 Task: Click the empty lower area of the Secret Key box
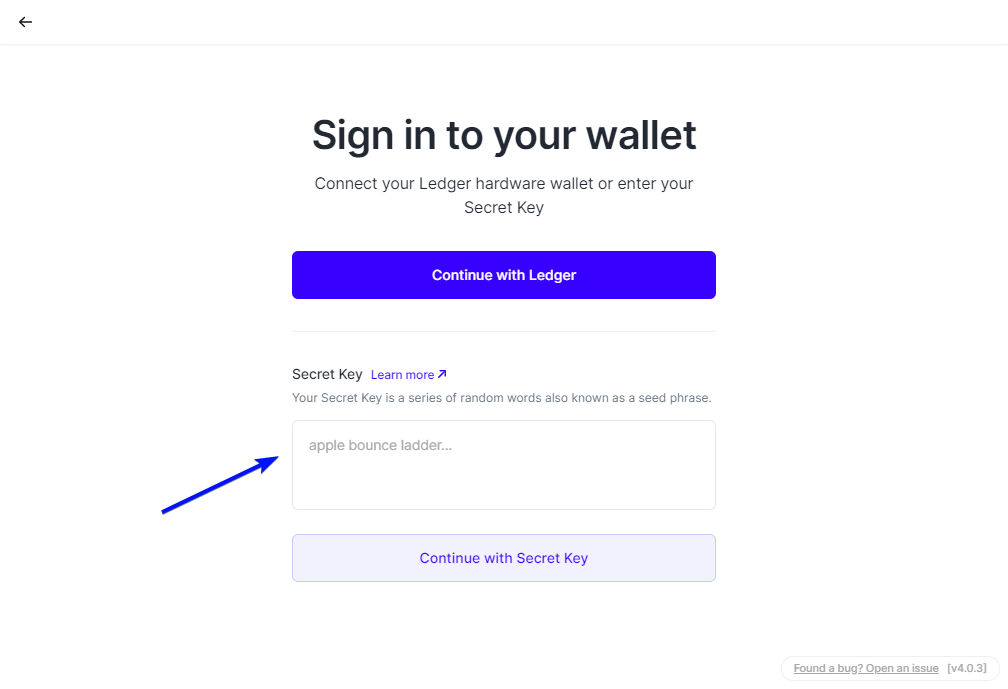[503, 488]
